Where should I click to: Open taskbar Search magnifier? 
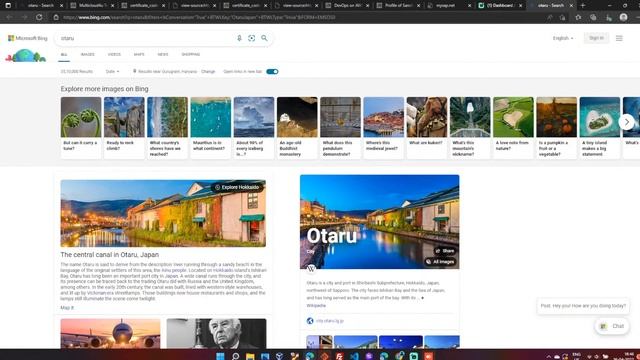(235, 356)
